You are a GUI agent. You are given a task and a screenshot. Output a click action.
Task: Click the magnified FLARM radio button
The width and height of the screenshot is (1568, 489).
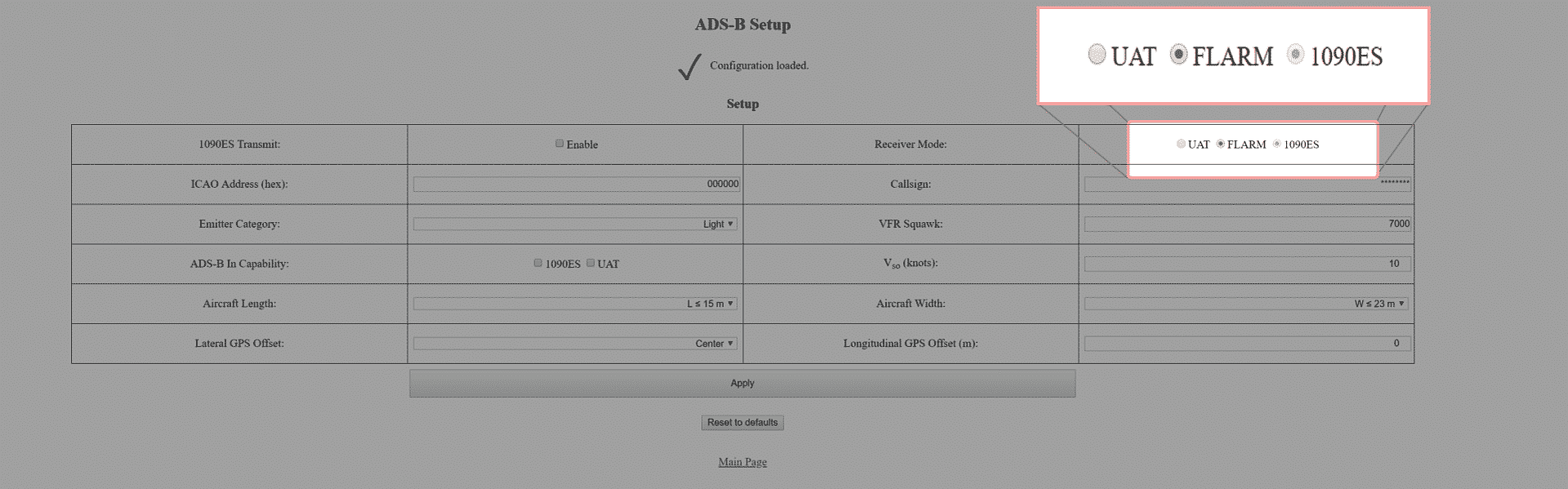[1178, 55]
